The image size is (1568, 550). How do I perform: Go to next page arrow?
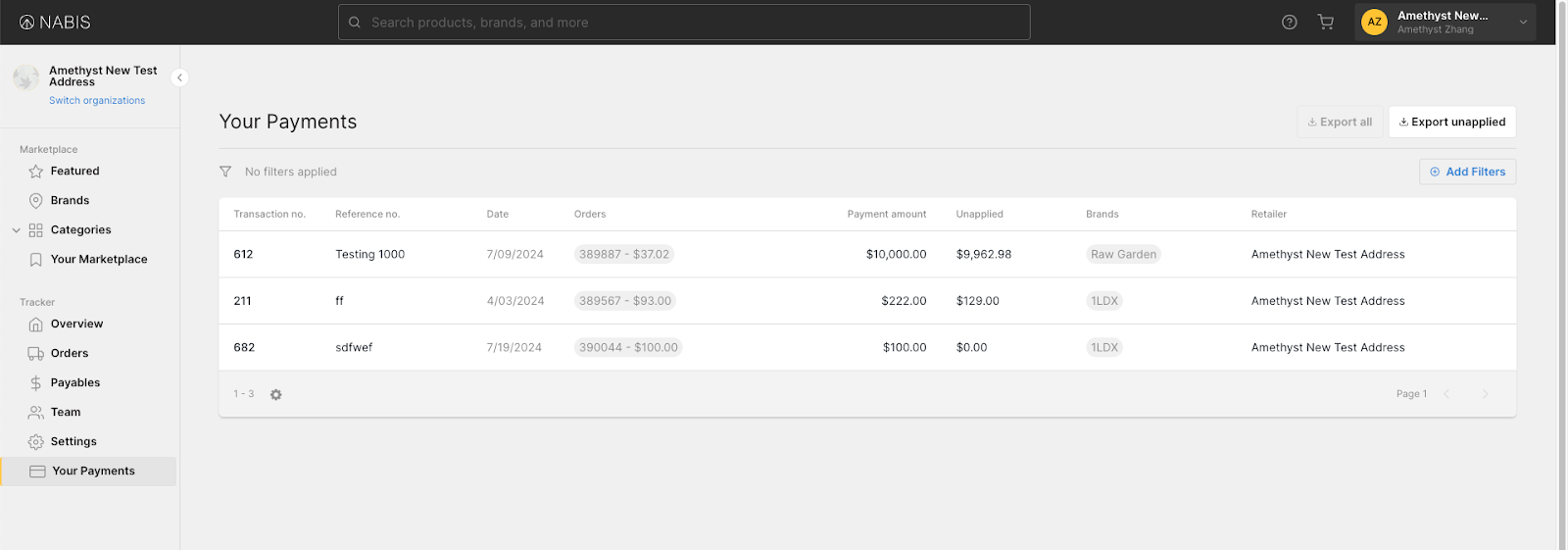pyautogui.click(x=1485, y=394)
